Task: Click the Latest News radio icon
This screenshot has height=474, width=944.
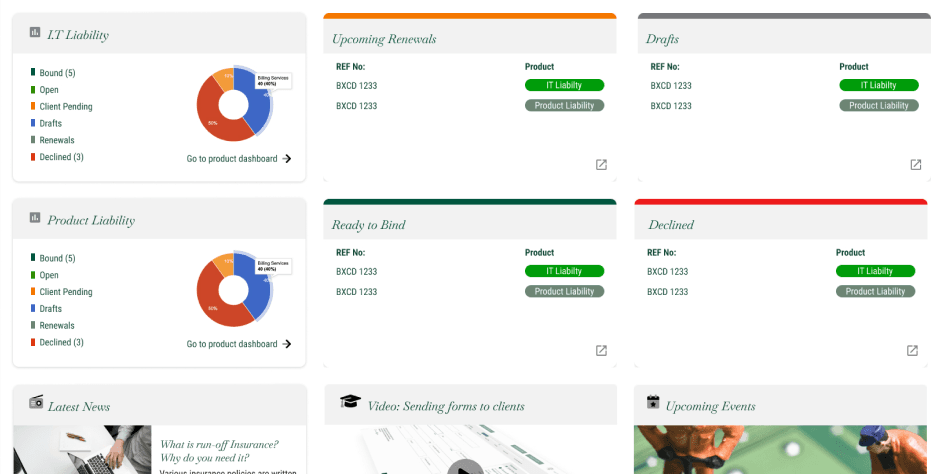Action: [x=37, y=402]
